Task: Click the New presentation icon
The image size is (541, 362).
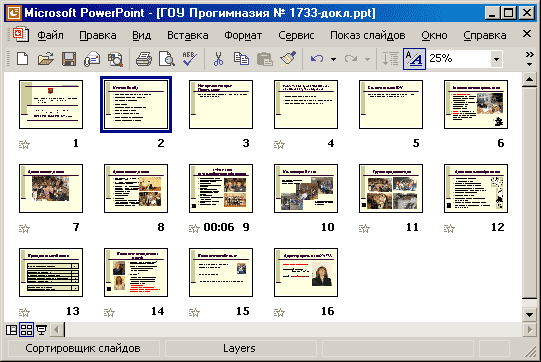Action: 23,59
